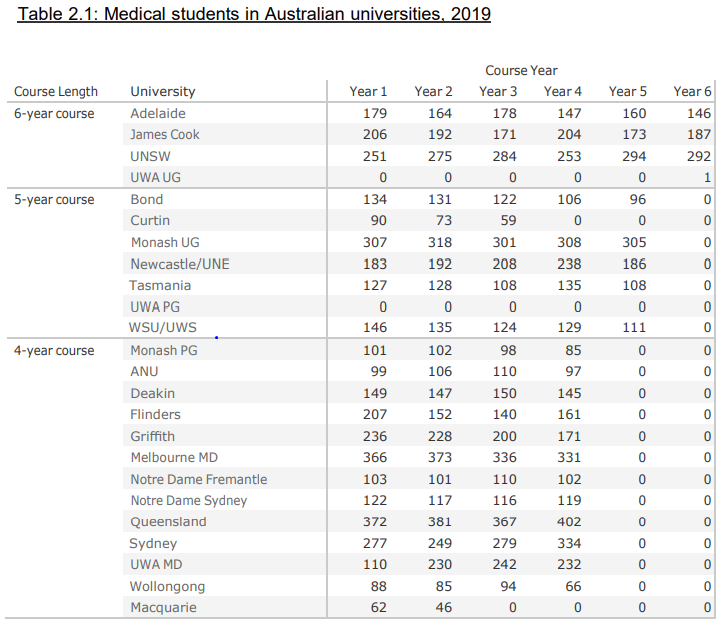Select the 'Newcastle/UNE' university name
The height and width of the screenshot is (619, 718).
pyautogui.click(x=180, y=264)
